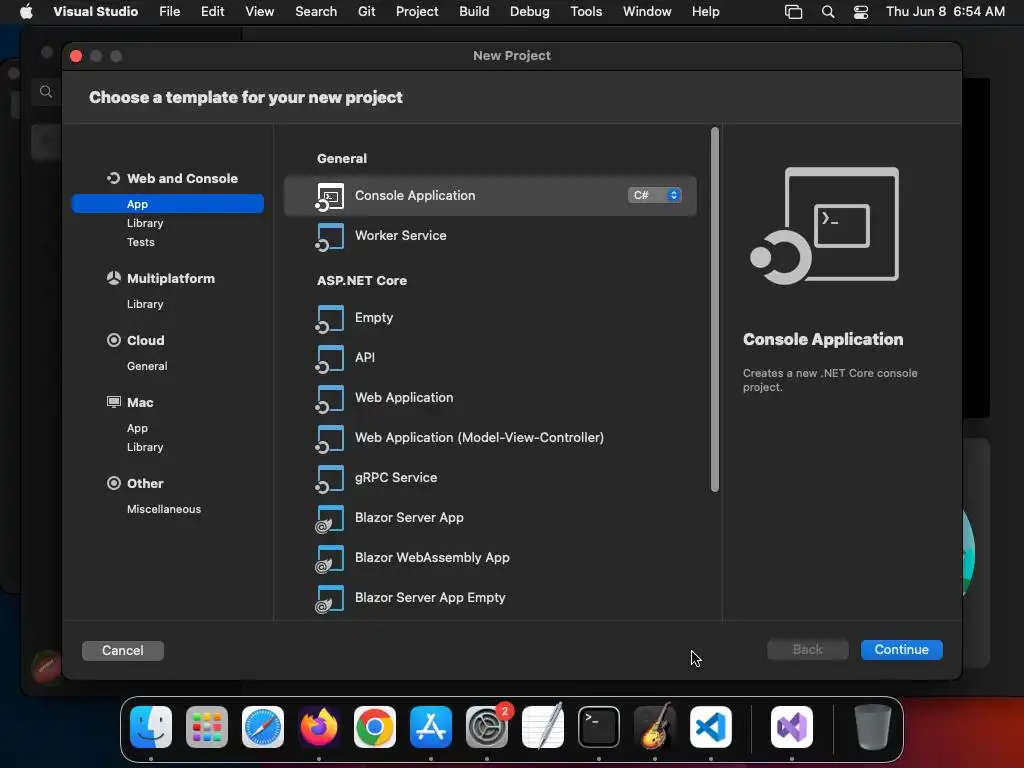Click the Cancel button

(123, 650)
